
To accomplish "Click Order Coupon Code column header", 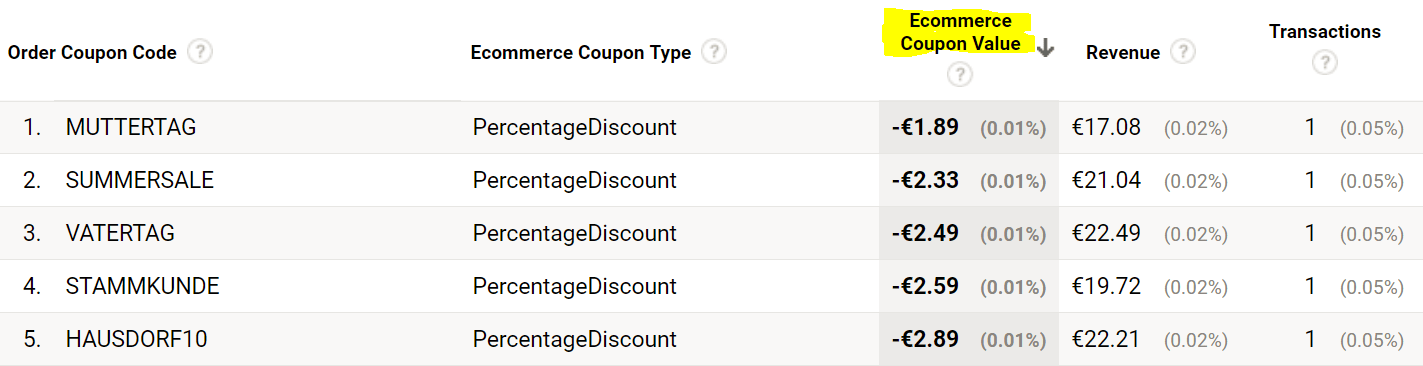I will pos(92,52).
